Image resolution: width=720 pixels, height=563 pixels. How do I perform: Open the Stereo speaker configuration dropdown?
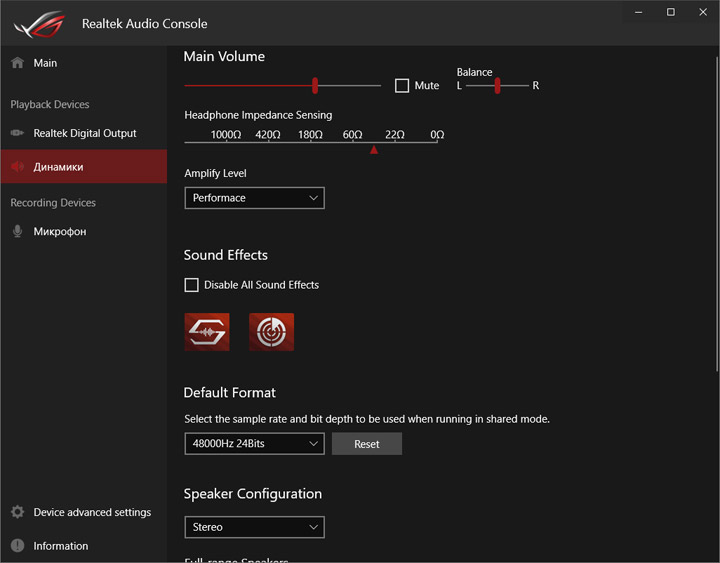[254, 527]
